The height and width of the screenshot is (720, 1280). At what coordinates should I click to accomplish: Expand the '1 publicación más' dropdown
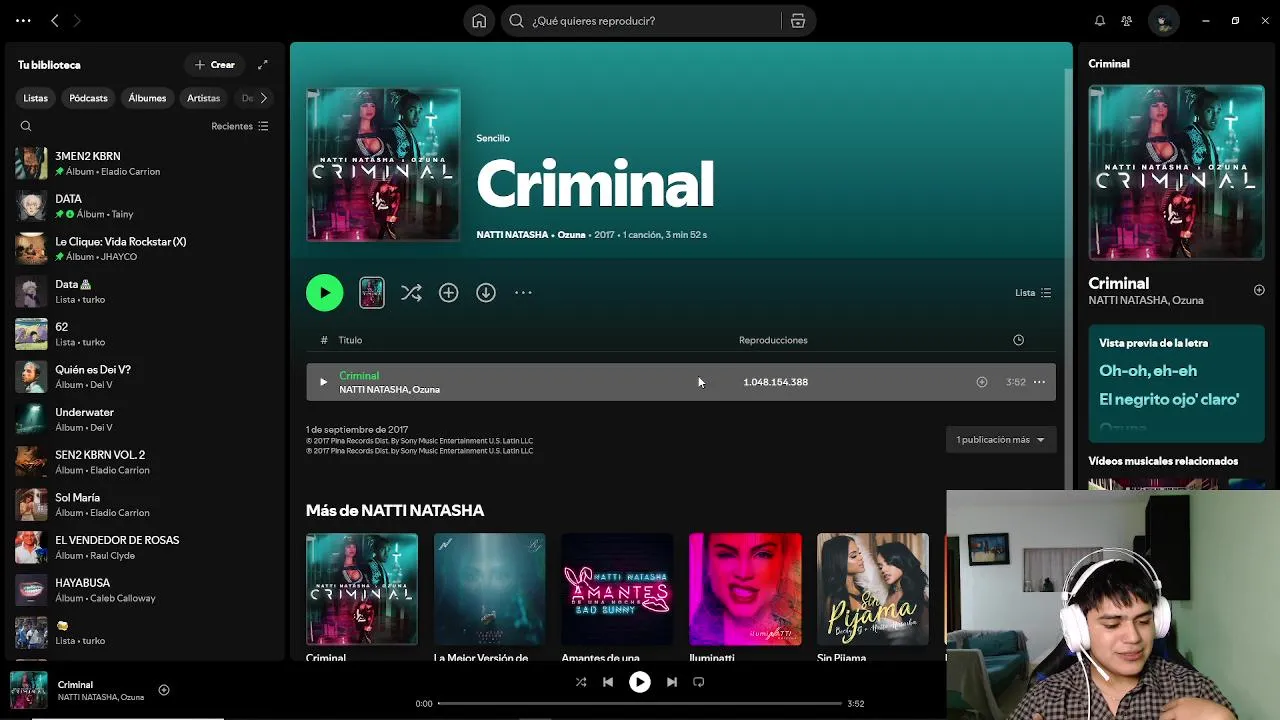[x=1000, y=439]
